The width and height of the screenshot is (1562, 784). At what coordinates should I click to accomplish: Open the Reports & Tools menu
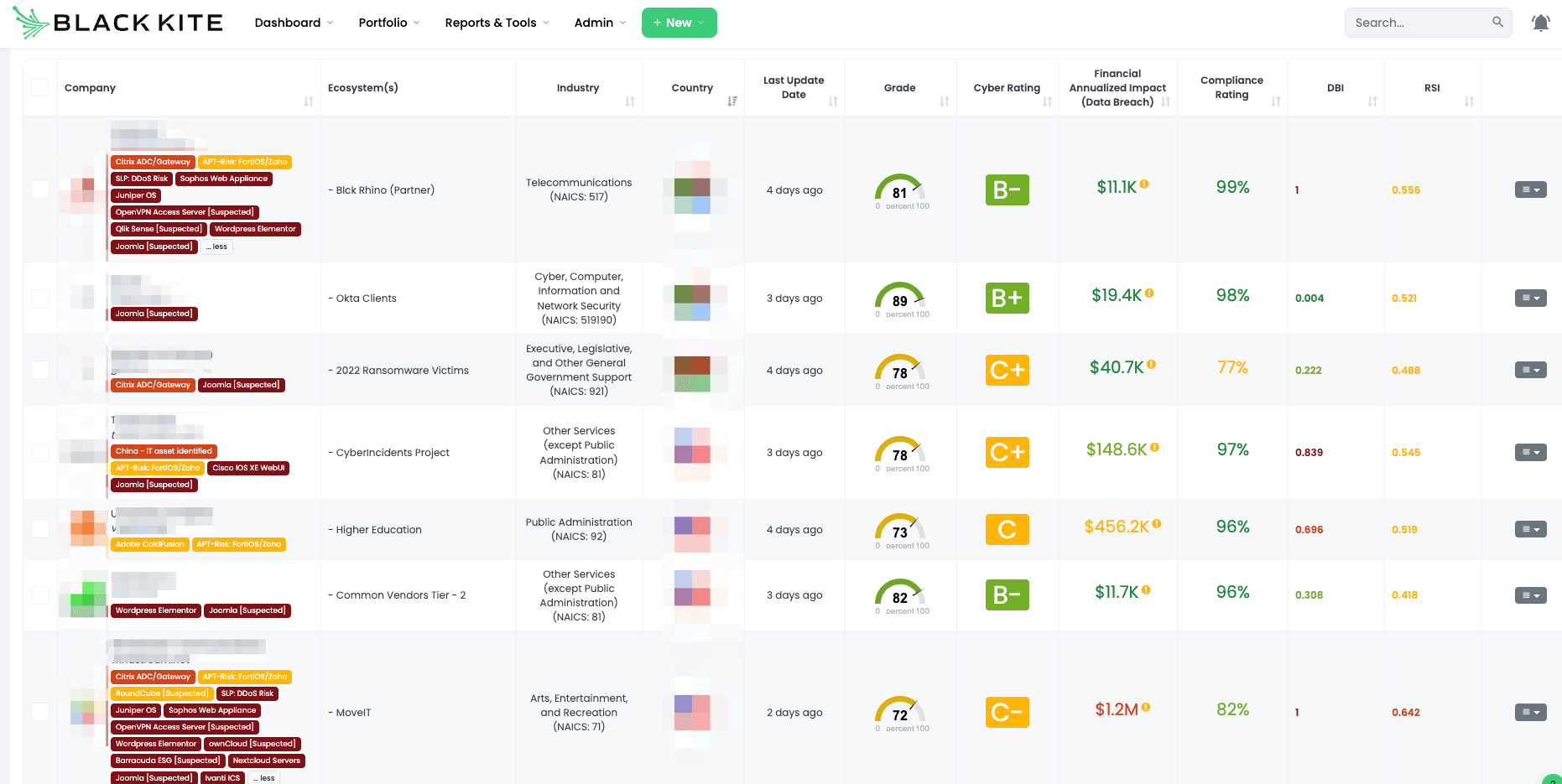pos(497,23)
